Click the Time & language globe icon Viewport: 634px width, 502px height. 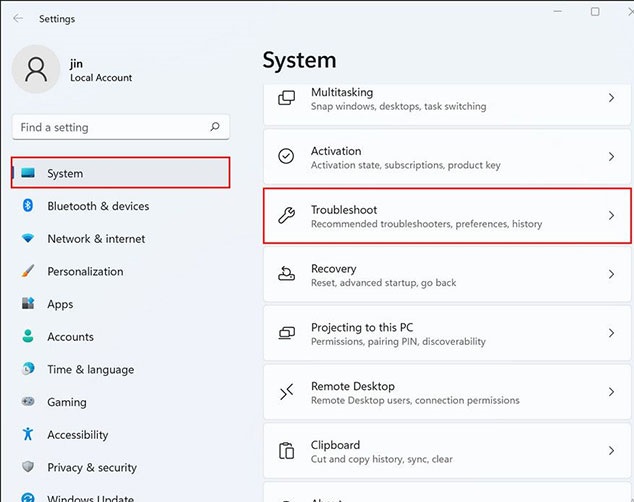tap(28, 369)
